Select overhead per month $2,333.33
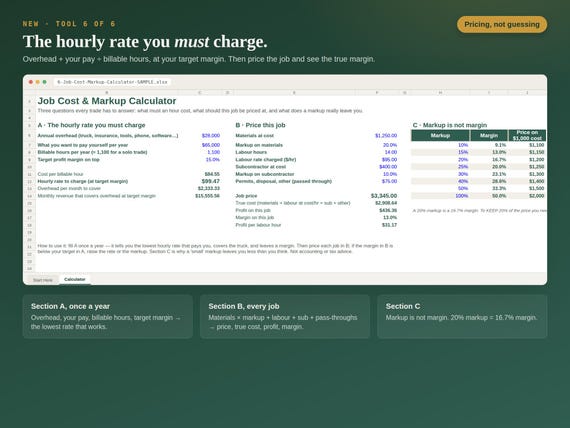570x428 pixels. 209,188
